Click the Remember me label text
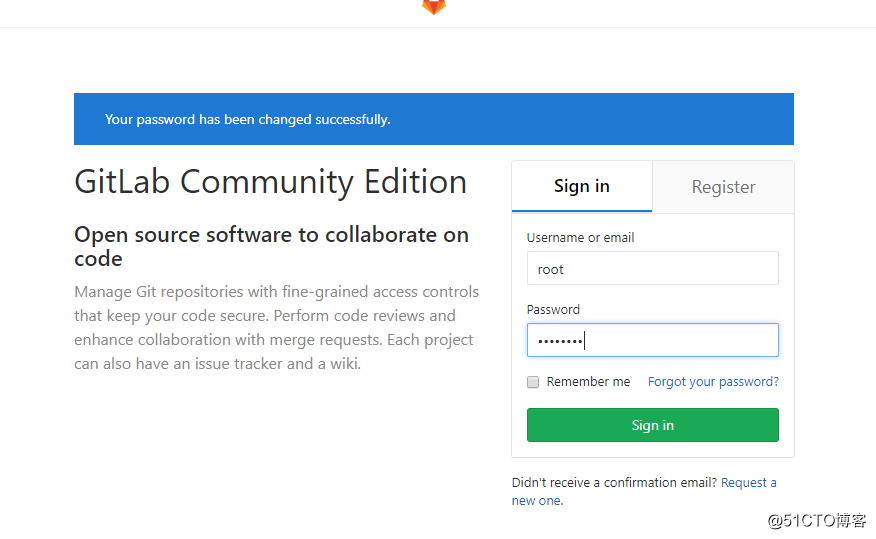The width and height of the screenshot is (876, 539). 588,381
